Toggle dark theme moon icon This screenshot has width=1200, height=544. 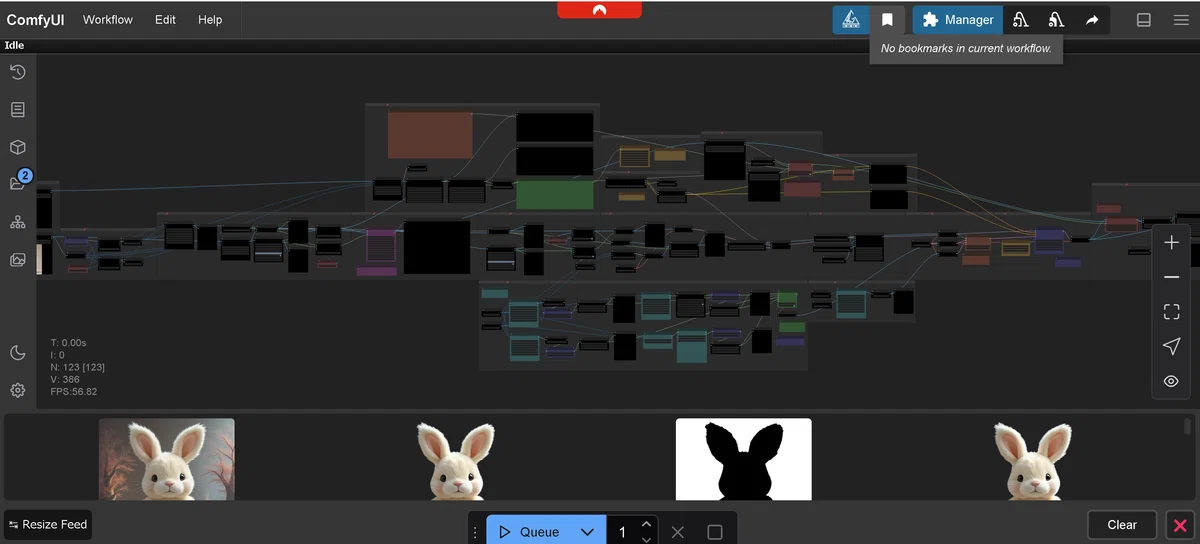coord(18,352)
